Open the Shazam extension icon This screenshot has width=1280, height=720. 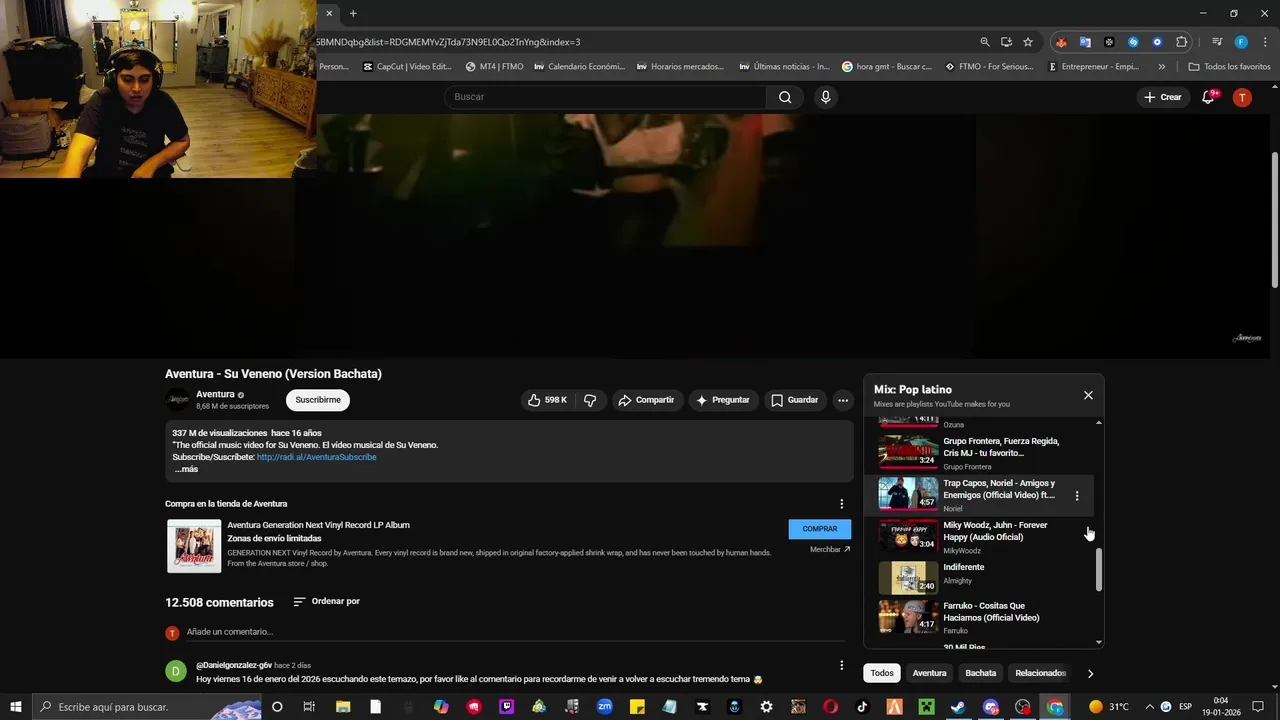1133,42
